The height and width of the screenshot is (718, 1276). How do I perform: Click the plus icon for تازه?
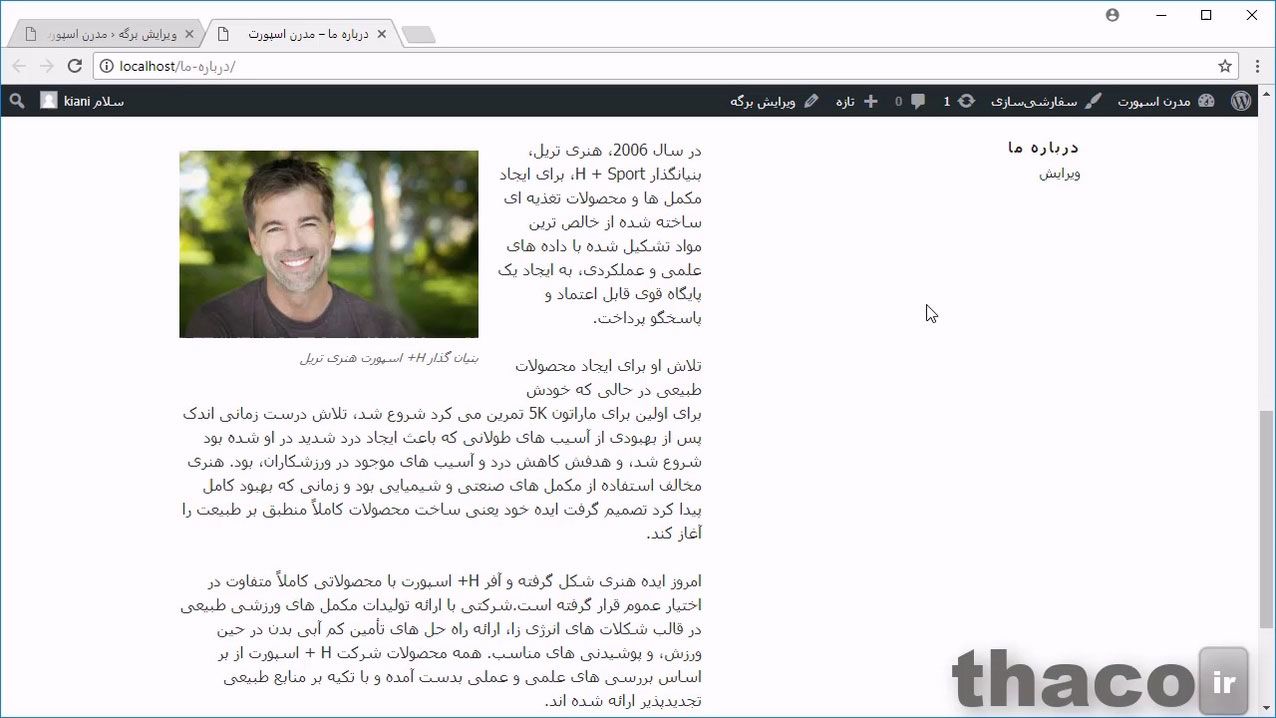coord(870,101)
